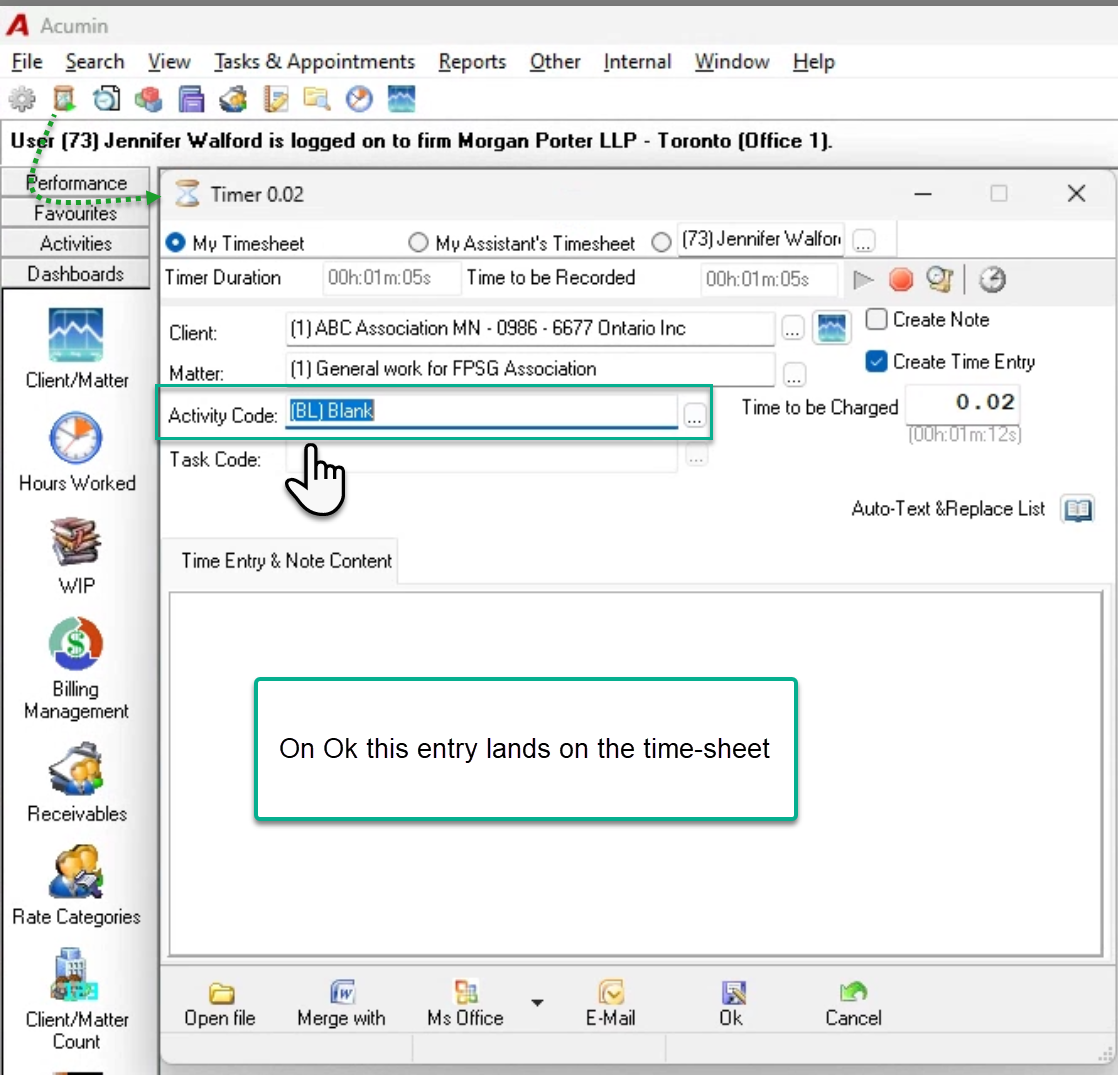Select the radio button beside (73) Jennifer Walford
The width and height of the screenshot is (1118, 1075).
click(661, 242)
